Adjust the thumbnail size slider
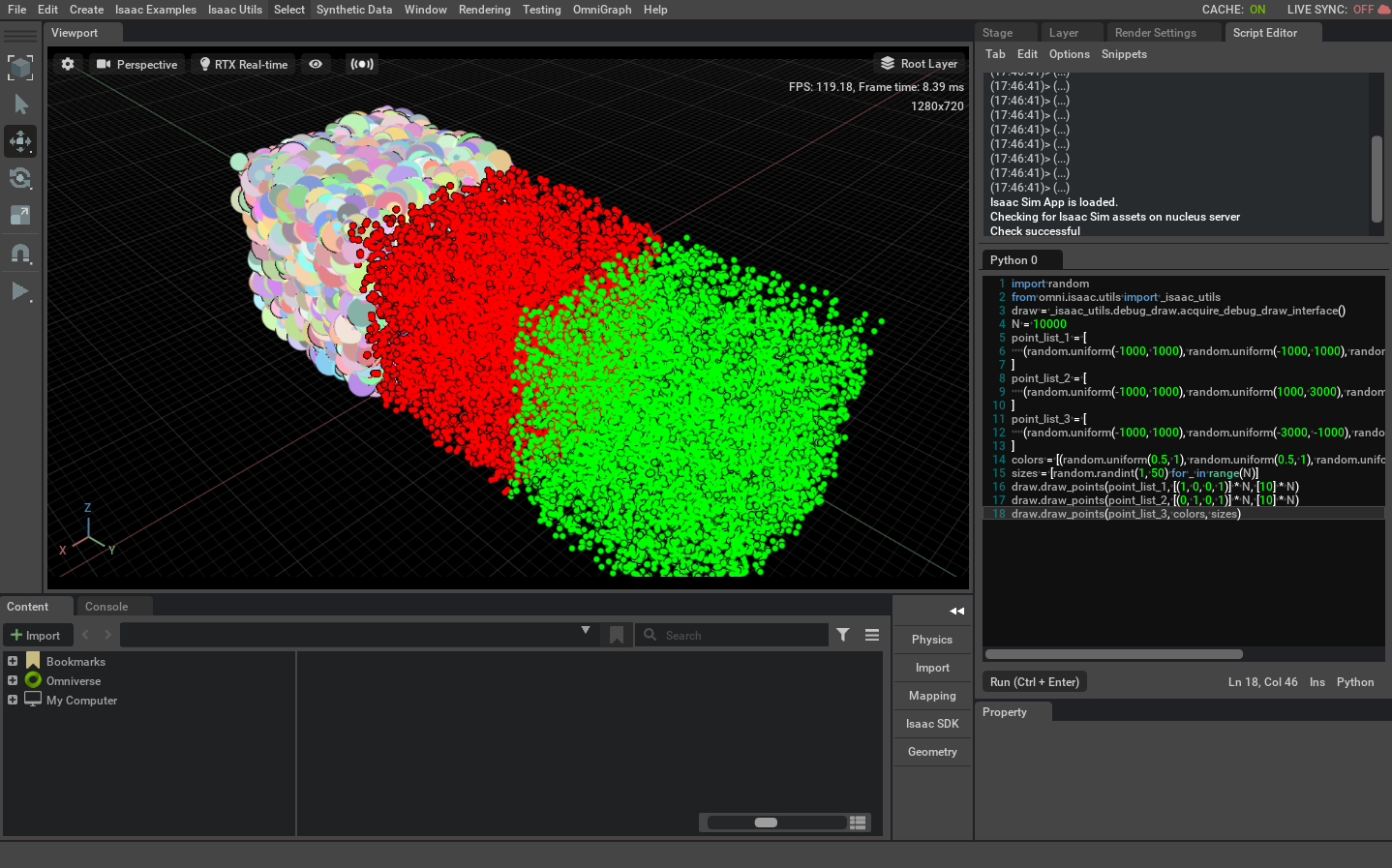Viewport: 1392px width, 868px height. 766,823
